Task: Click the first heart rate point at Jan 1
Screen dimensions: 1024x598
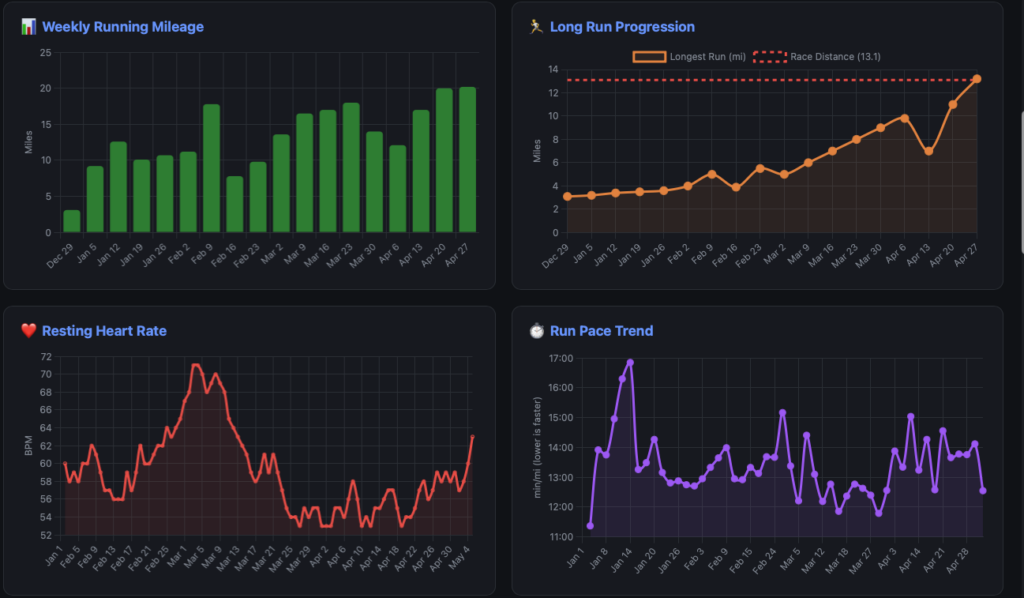Action: tap(65, 464)
